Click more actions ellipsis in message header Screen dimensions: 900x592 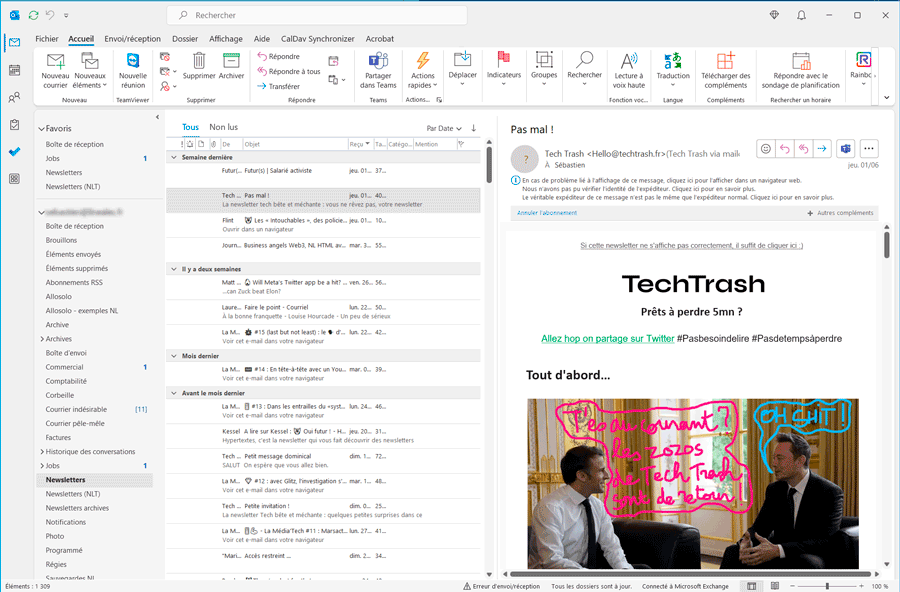(869, 149)
